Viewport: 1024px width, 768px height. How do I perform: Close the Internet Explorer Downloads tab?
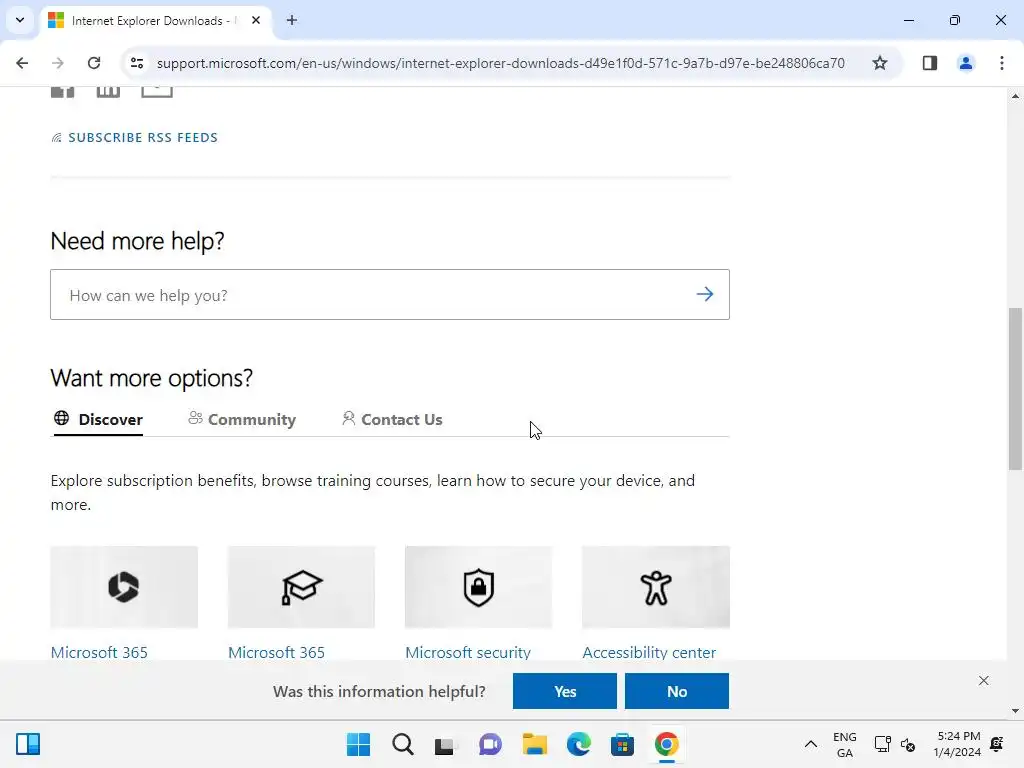(256, 20)
